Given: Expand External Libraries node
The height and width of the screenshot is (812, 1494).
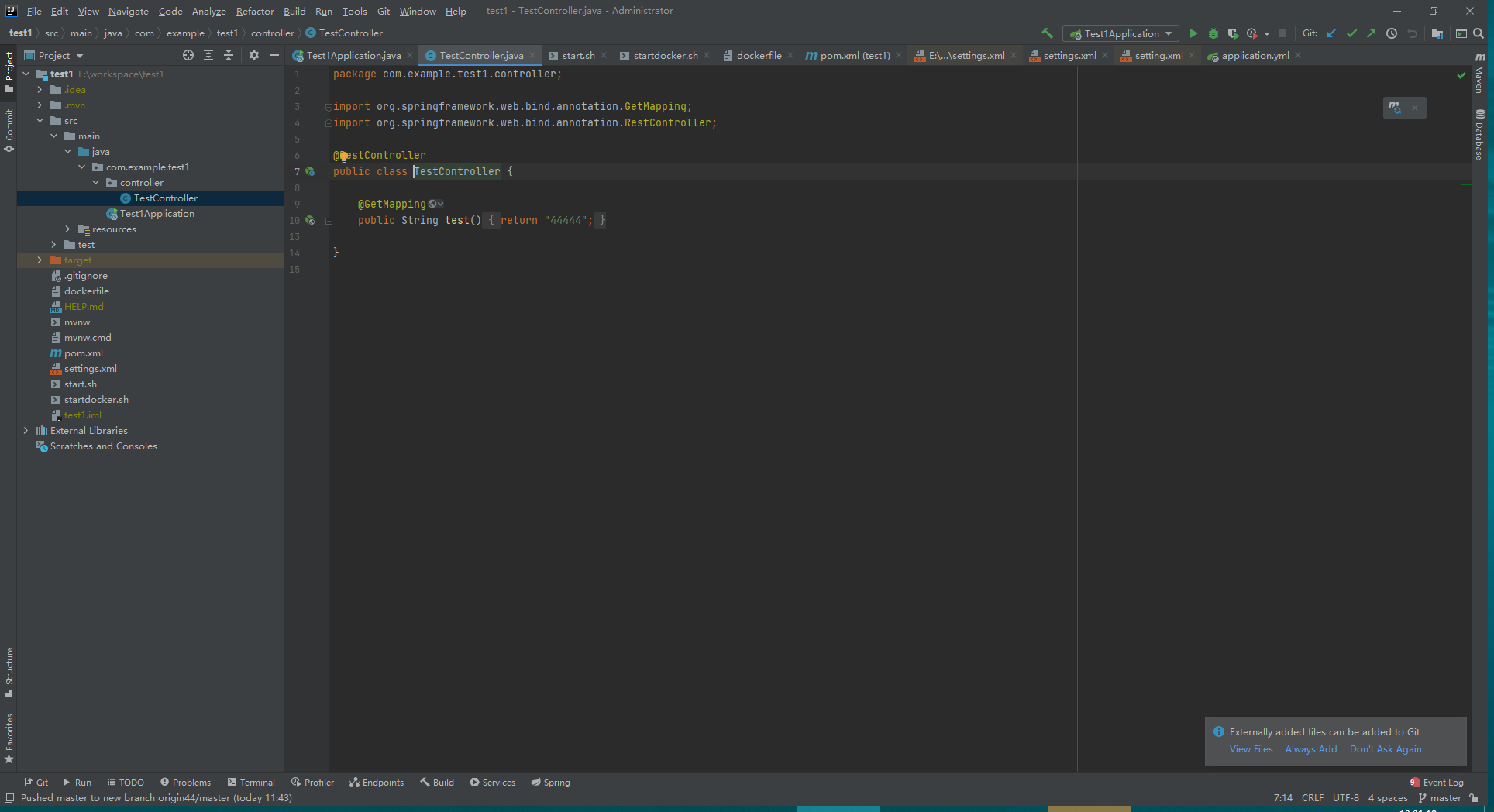Looking at the screenshot, I should tap(26, 431).
